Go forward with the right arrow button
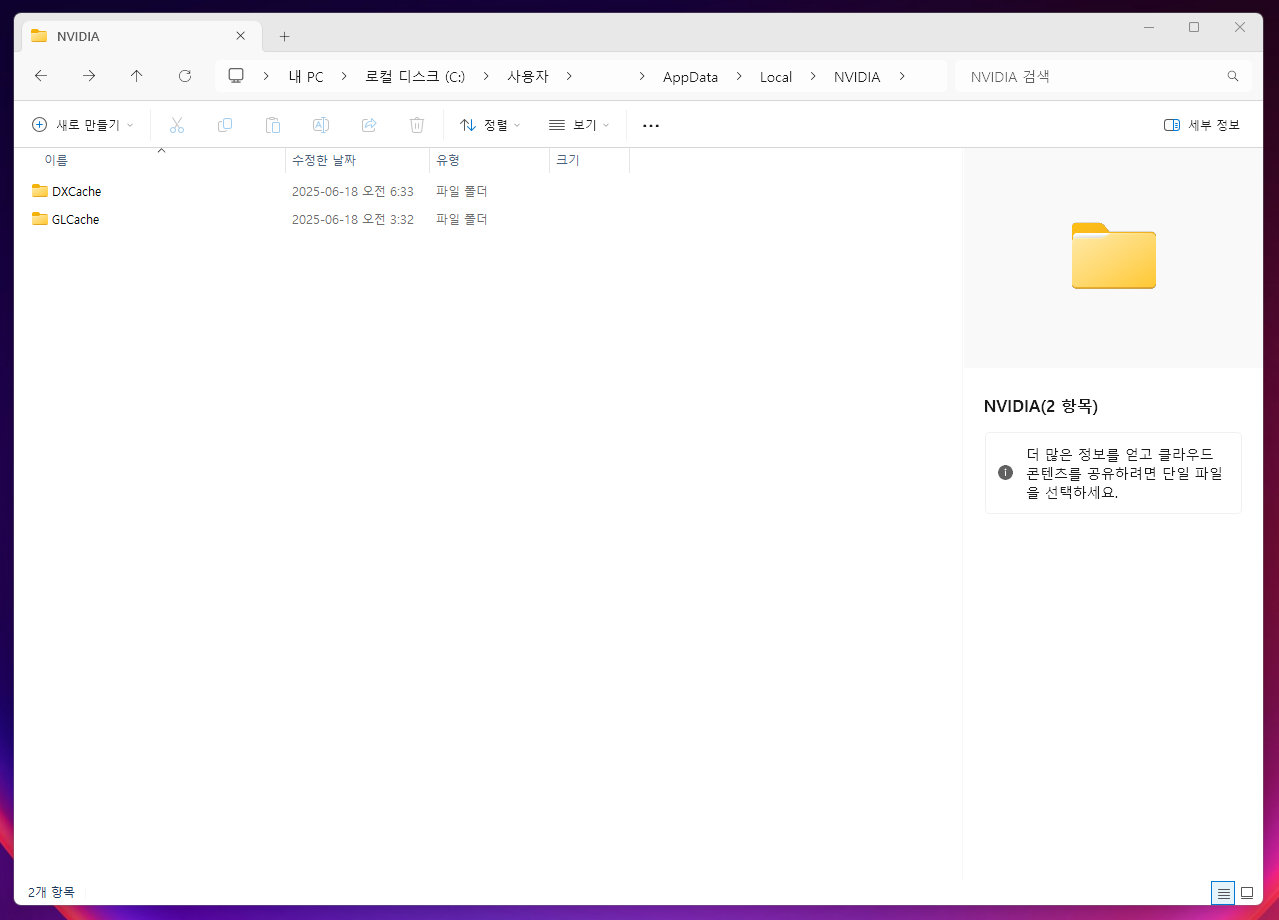Screen dimensions: 1279x920 [x=89, y=76]
